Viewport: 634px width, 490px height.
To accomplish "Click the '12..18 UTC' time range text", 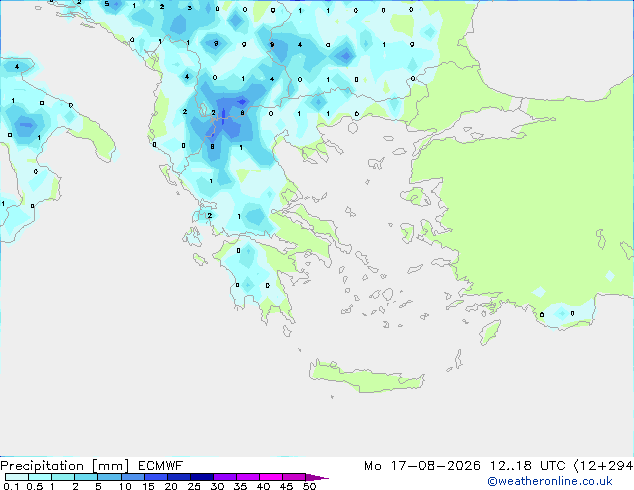I will pyautogui.click(x=527, y=466).
